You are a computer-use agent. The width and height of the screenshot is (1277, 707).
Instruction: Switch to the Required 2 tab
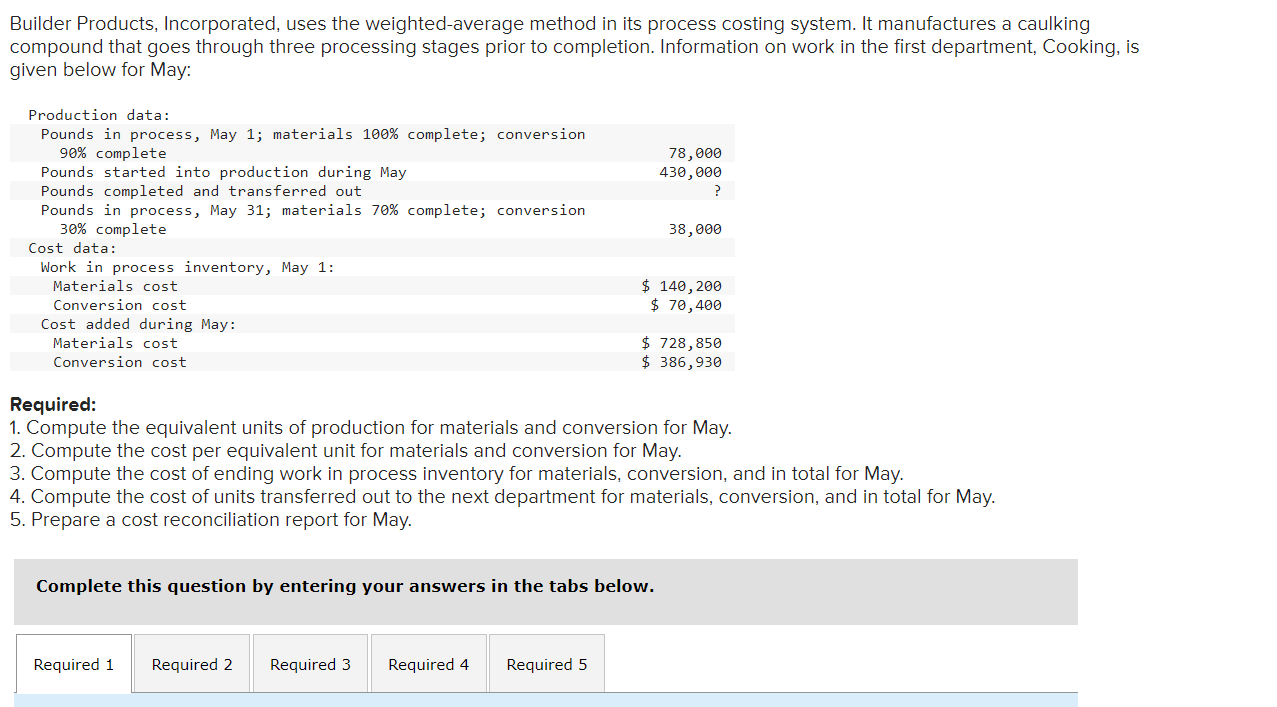(191, 663)
